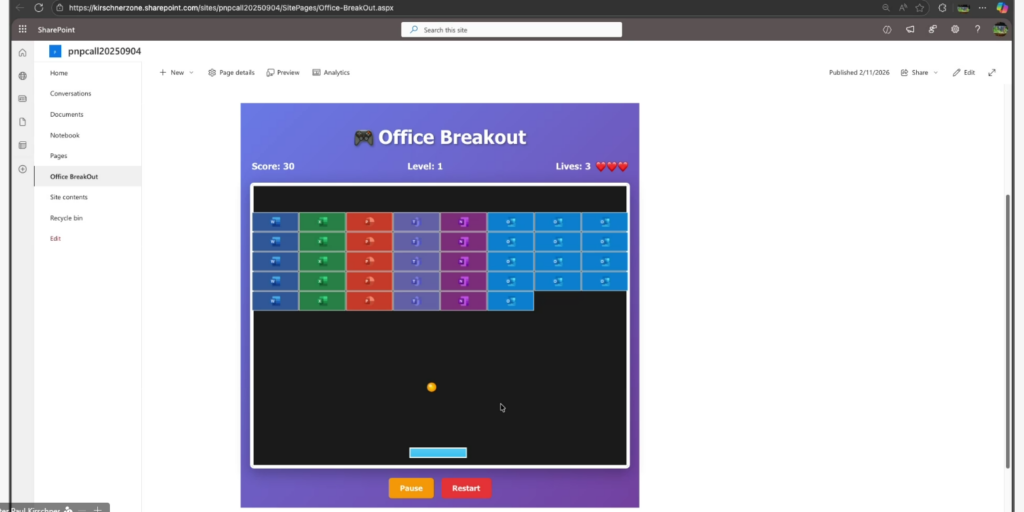Click the red Restart button

point(466,488)
